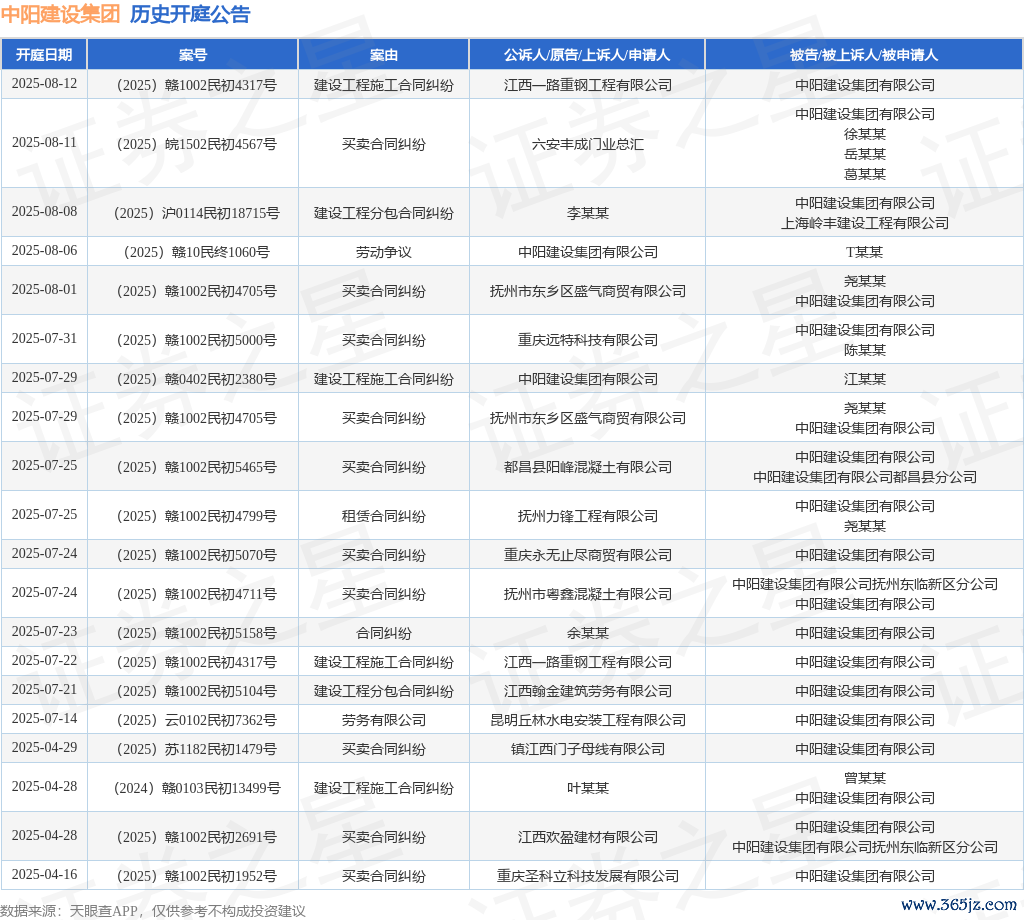Select the 案由 column header
The width and height of the screenshot is (1024, 920).
pos(383,54)
